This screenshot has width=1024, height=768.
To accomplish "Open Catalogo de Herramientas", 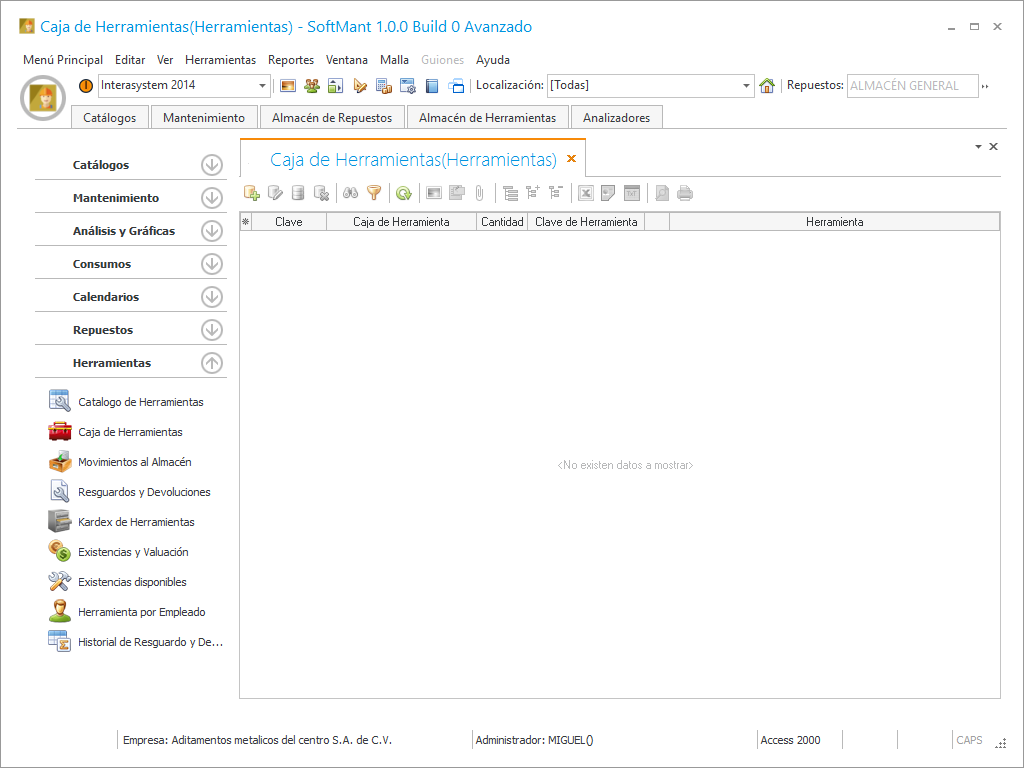I will tap(140, 402).
